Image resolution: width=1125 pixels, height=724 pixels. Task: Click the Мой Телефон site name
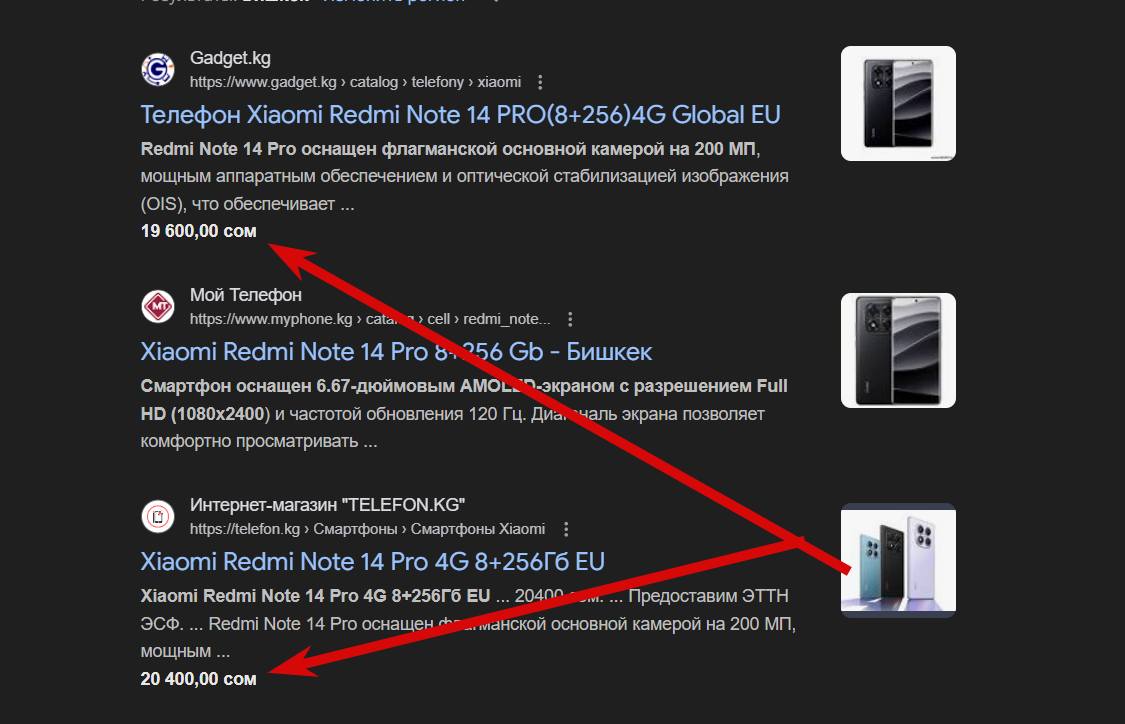245,295
